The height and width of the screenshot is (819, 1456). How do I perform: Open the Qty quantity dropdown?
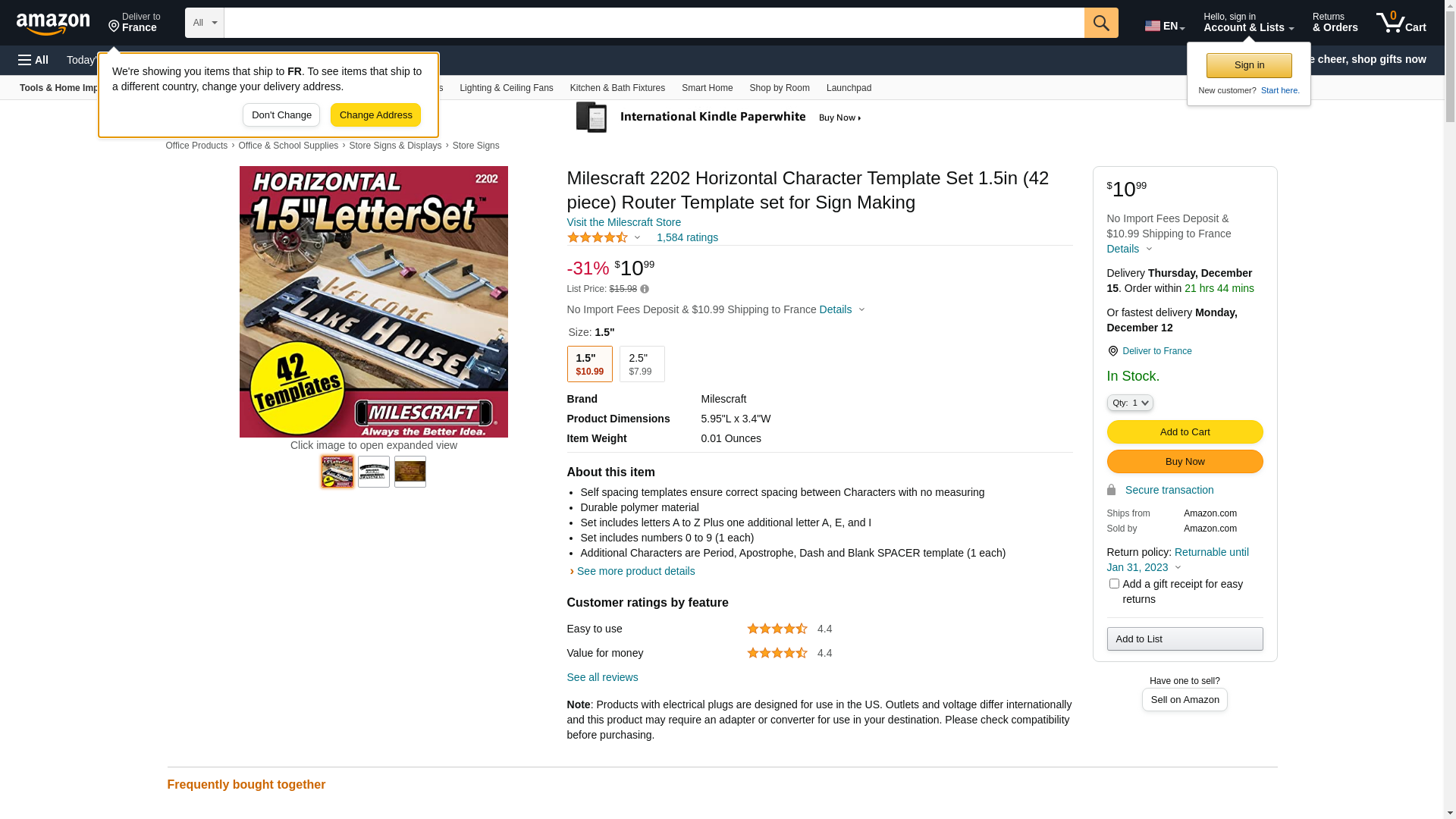(x=1130, y=403)
